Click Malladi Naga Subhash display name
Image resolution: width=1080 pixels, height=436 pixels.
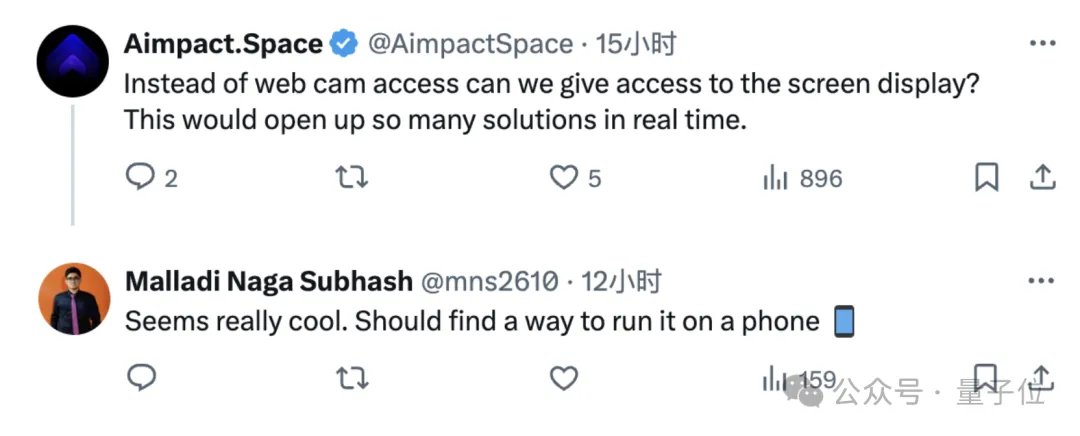[268, 282]
